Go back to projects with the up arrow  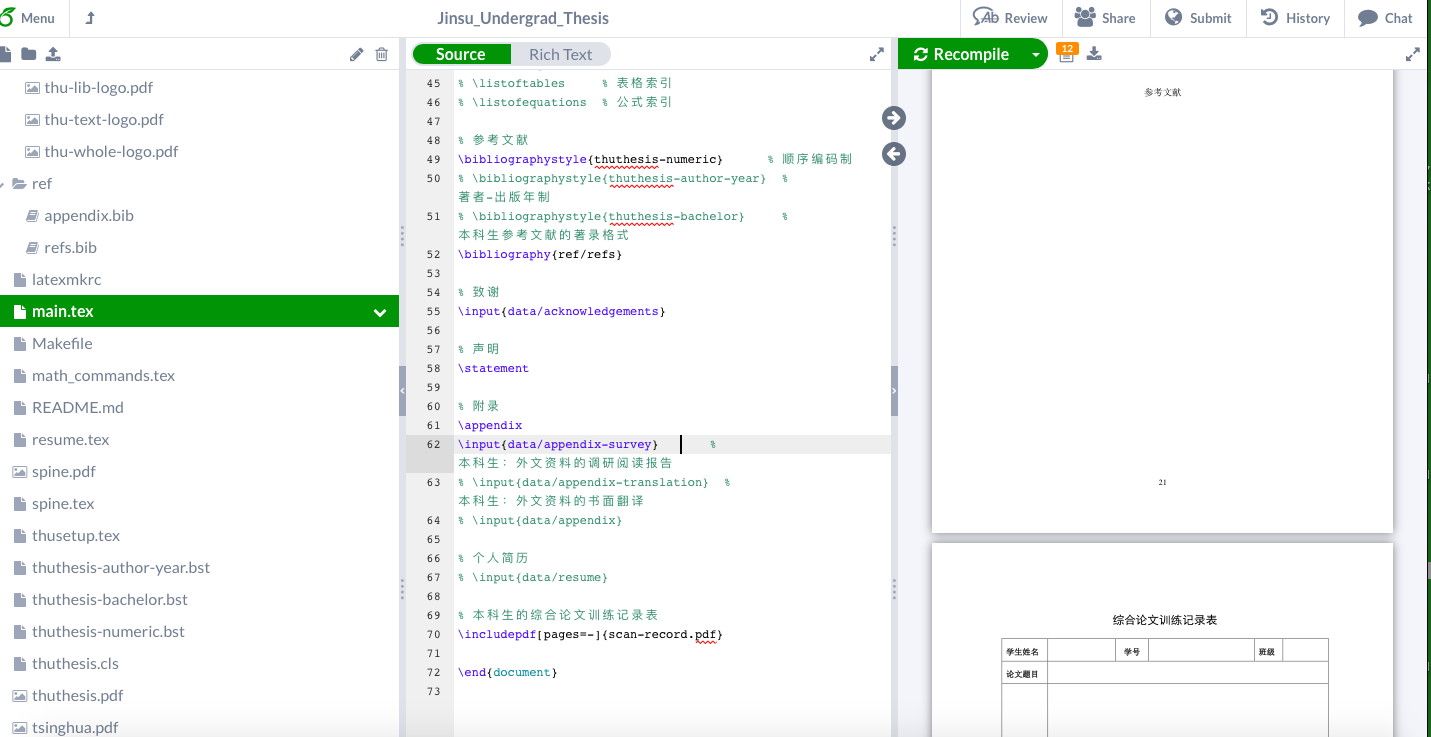(90, 18)
